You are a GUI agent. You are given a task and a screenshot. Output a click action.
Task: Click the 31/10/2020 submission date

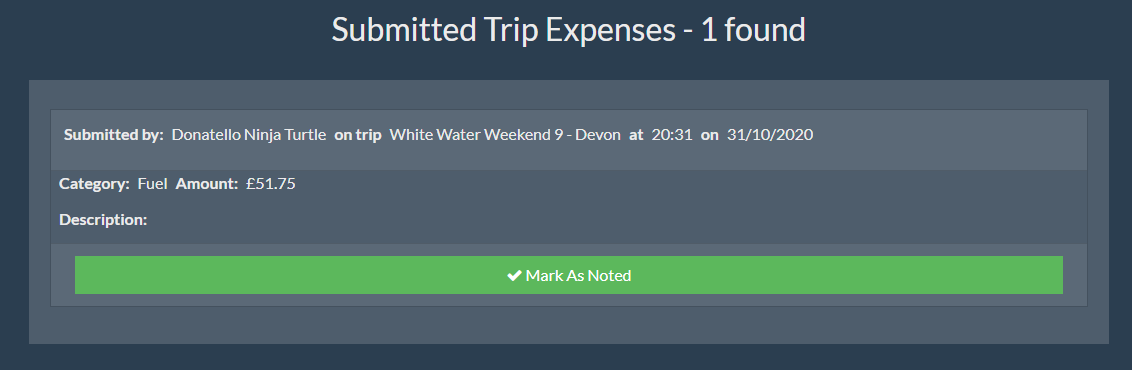[x=770, y=135]
